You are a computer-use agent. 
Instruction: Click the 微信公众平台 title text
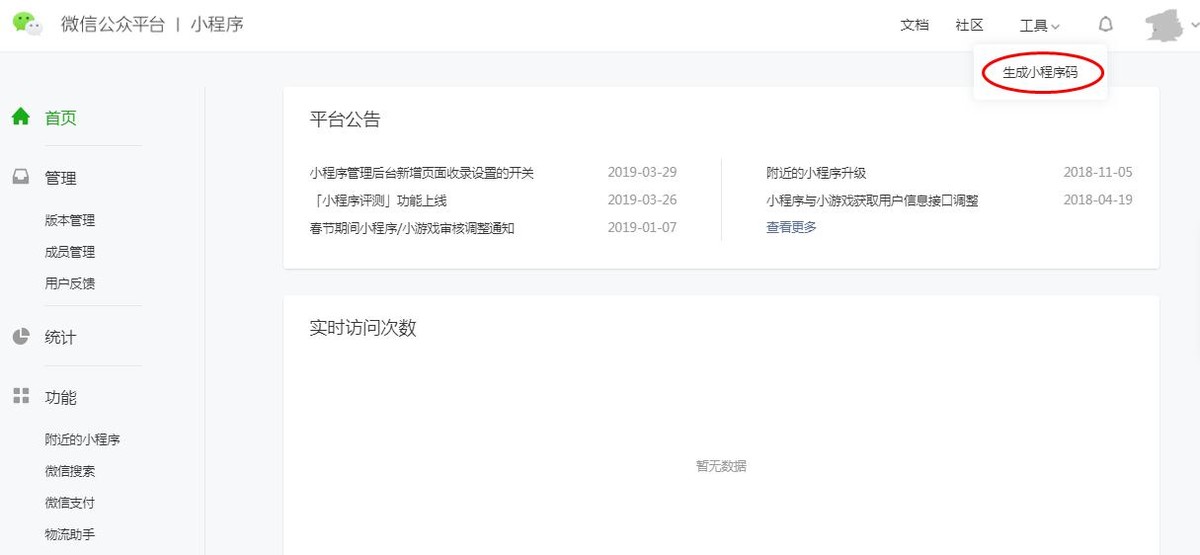[x=113, y=25]
